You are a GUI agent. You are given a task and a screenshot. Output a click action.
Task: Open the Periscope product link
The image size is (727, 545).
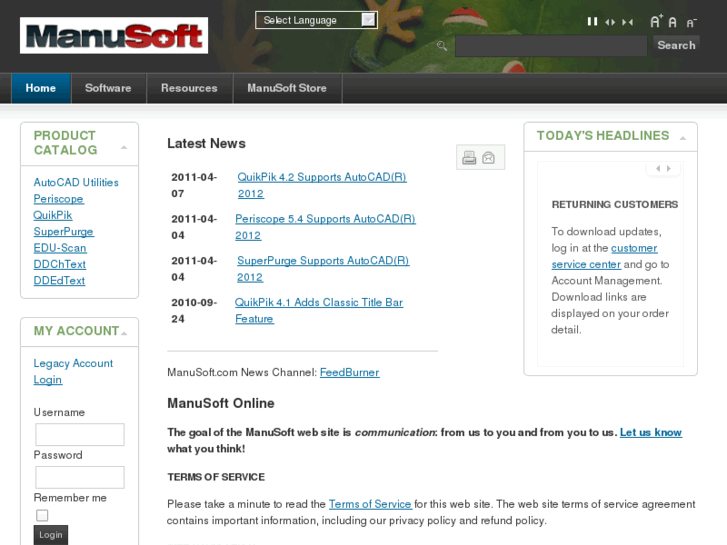click(58, 199)
